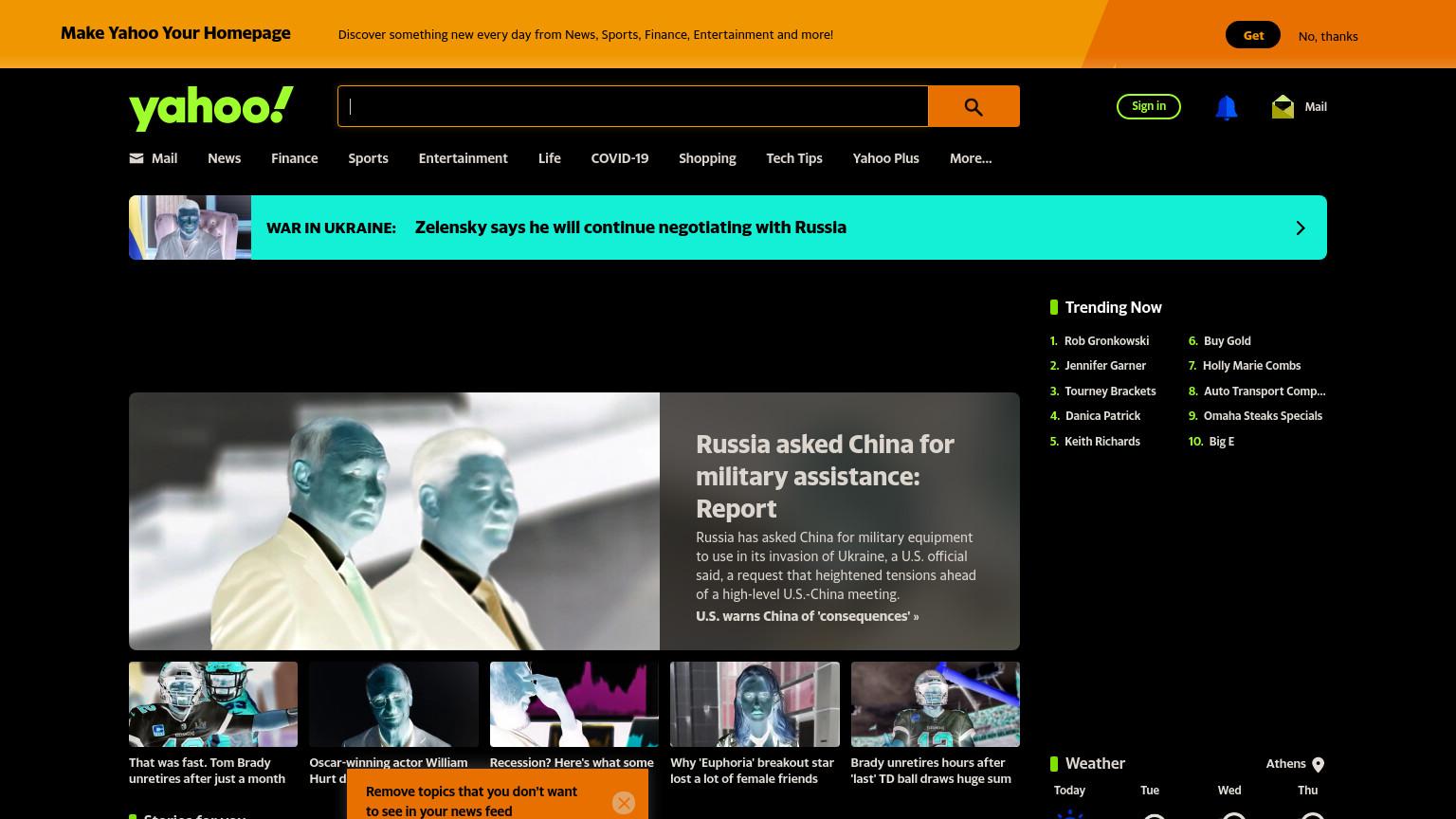The height and width of the screenshot is (819, 1456).
Task: Click trending topic Danica Patrick
Action: click(1102, 416)
